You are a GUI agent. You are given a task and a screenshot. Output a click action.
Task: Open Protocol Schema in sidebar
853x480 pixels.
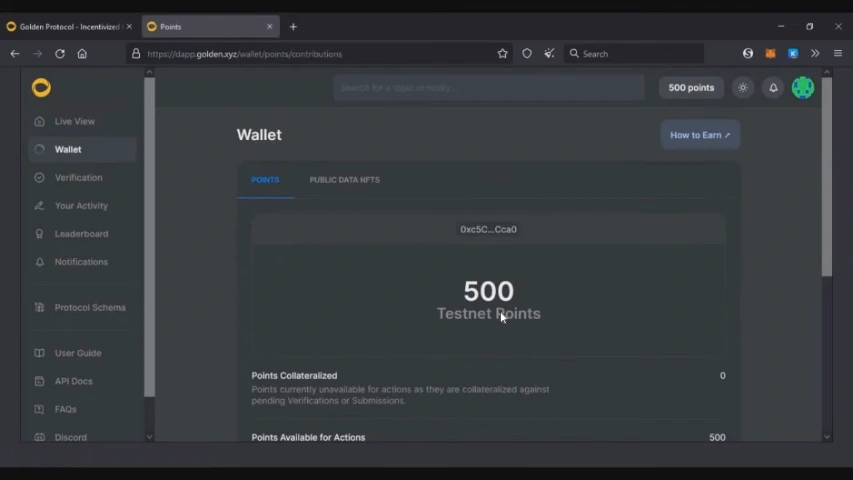(89, 308)
